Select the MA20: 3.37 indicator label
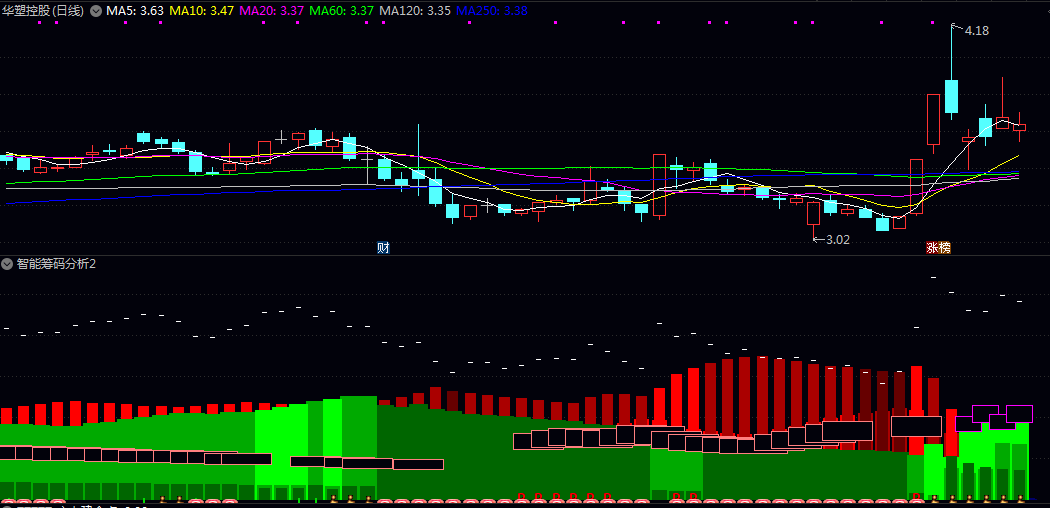Screen dimensions: 1050x508 click(x=271, y=11)
